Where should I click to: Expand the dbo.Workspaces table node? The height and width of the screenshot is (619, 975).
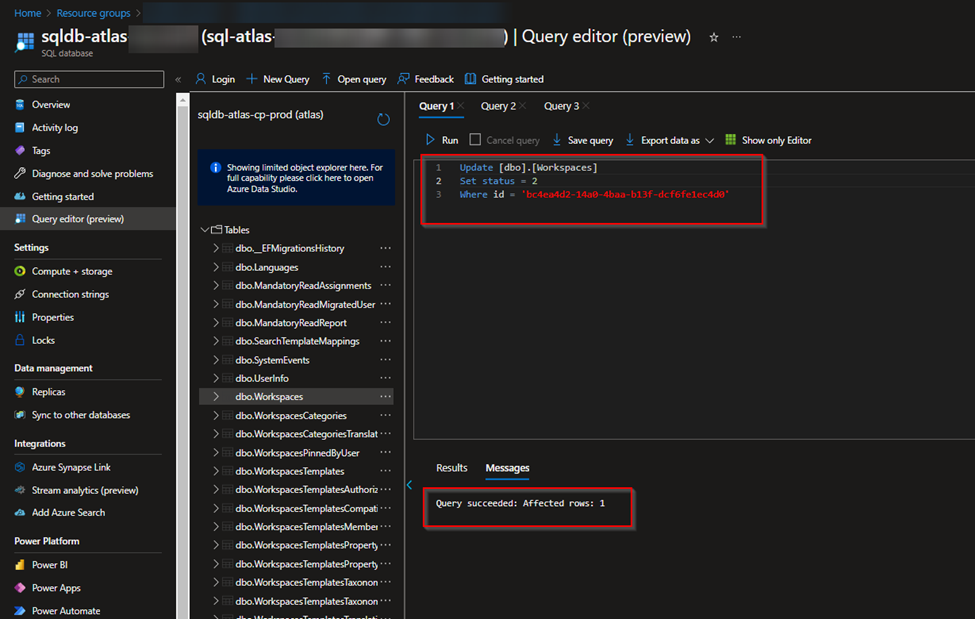pos(216,397)
